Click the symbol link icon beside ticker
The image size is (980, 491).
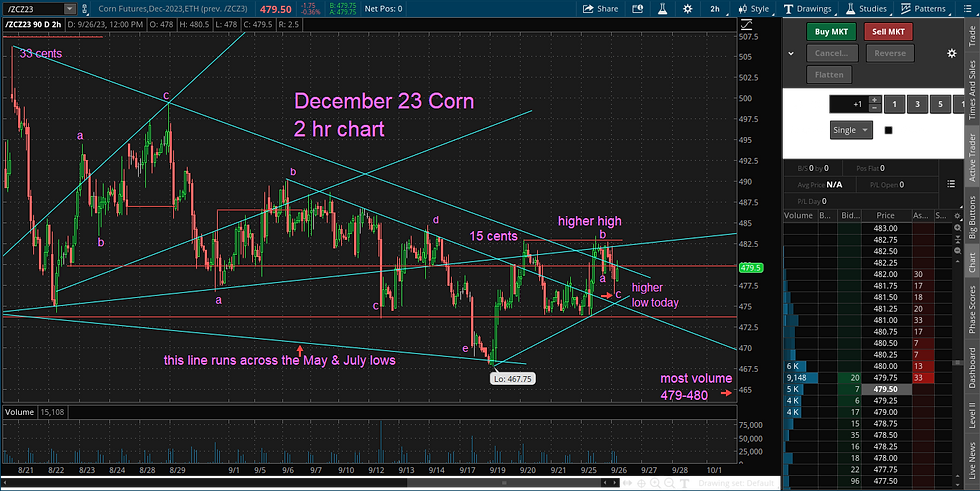tap(84, 9)
